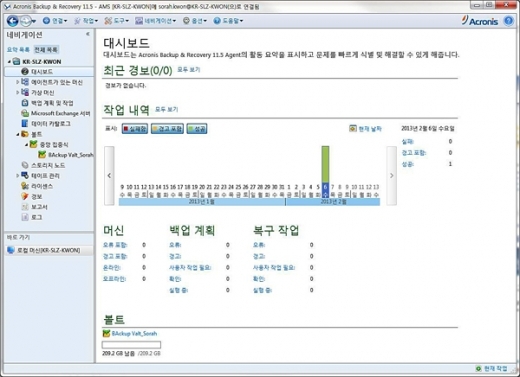520x377 pixels.
Task: Expand the 테이프 관리 tree node
Action: pos(17,176)
